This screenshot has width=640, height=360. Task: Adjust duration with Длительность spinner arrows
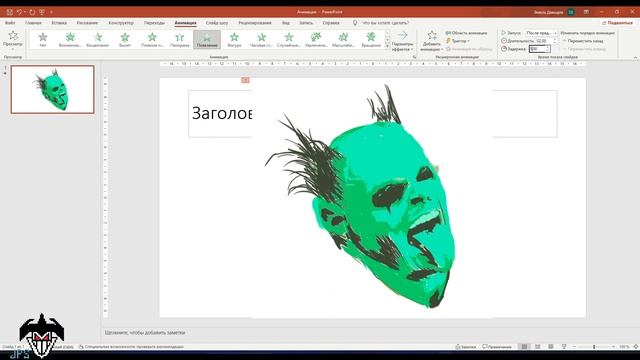coord(554,41)
